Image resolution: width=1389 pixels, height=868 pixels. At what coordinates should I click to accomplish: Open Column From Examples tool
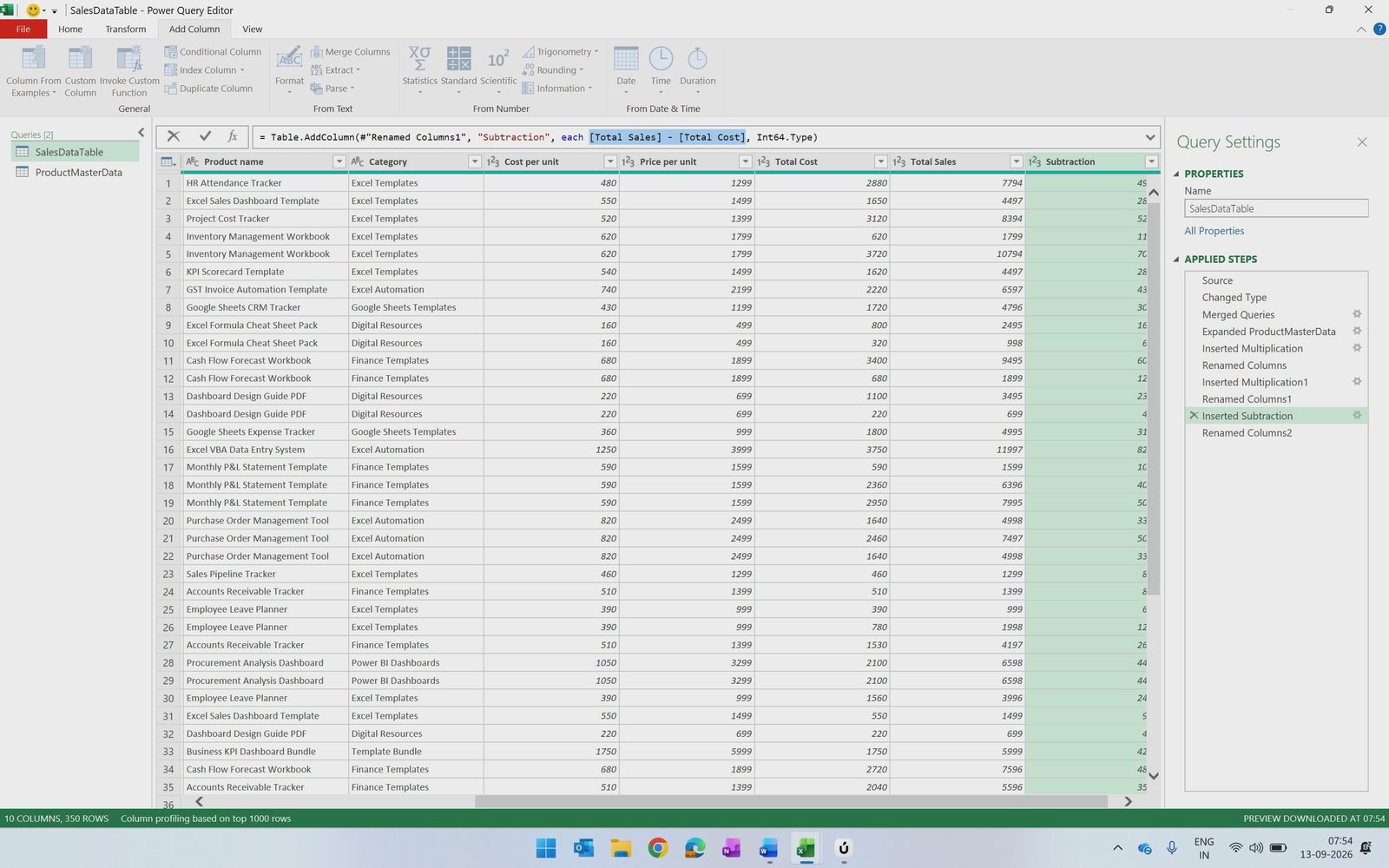(33, 72)
